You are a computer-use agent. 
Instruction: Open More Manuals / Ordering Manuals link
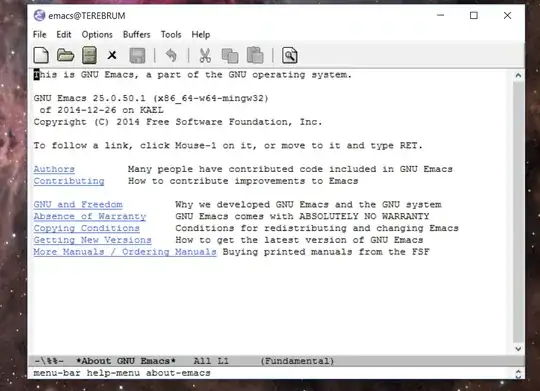[125, 252]
